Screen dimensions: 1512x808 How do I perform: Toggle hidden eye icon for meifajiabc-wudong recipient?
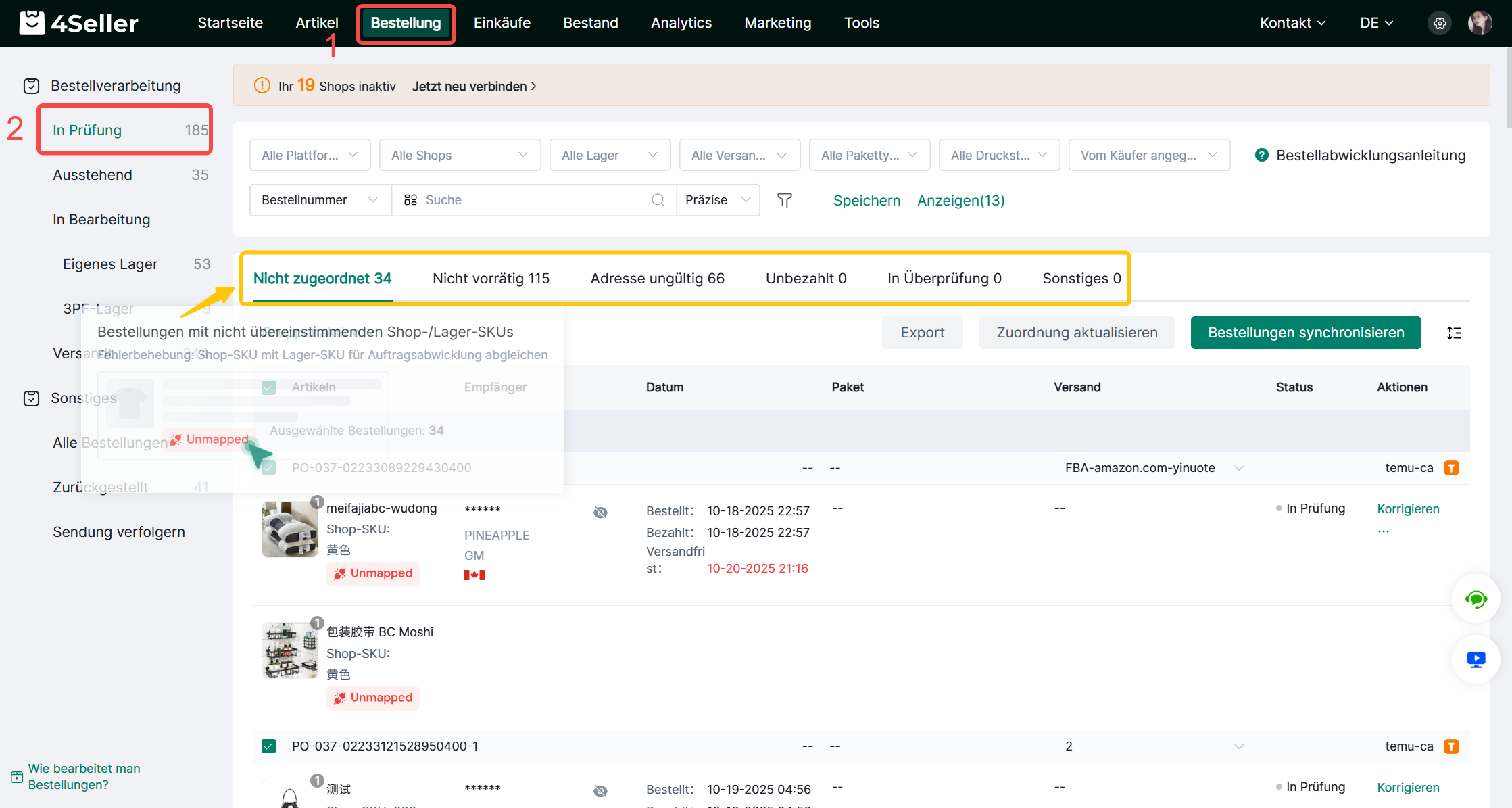600,513
